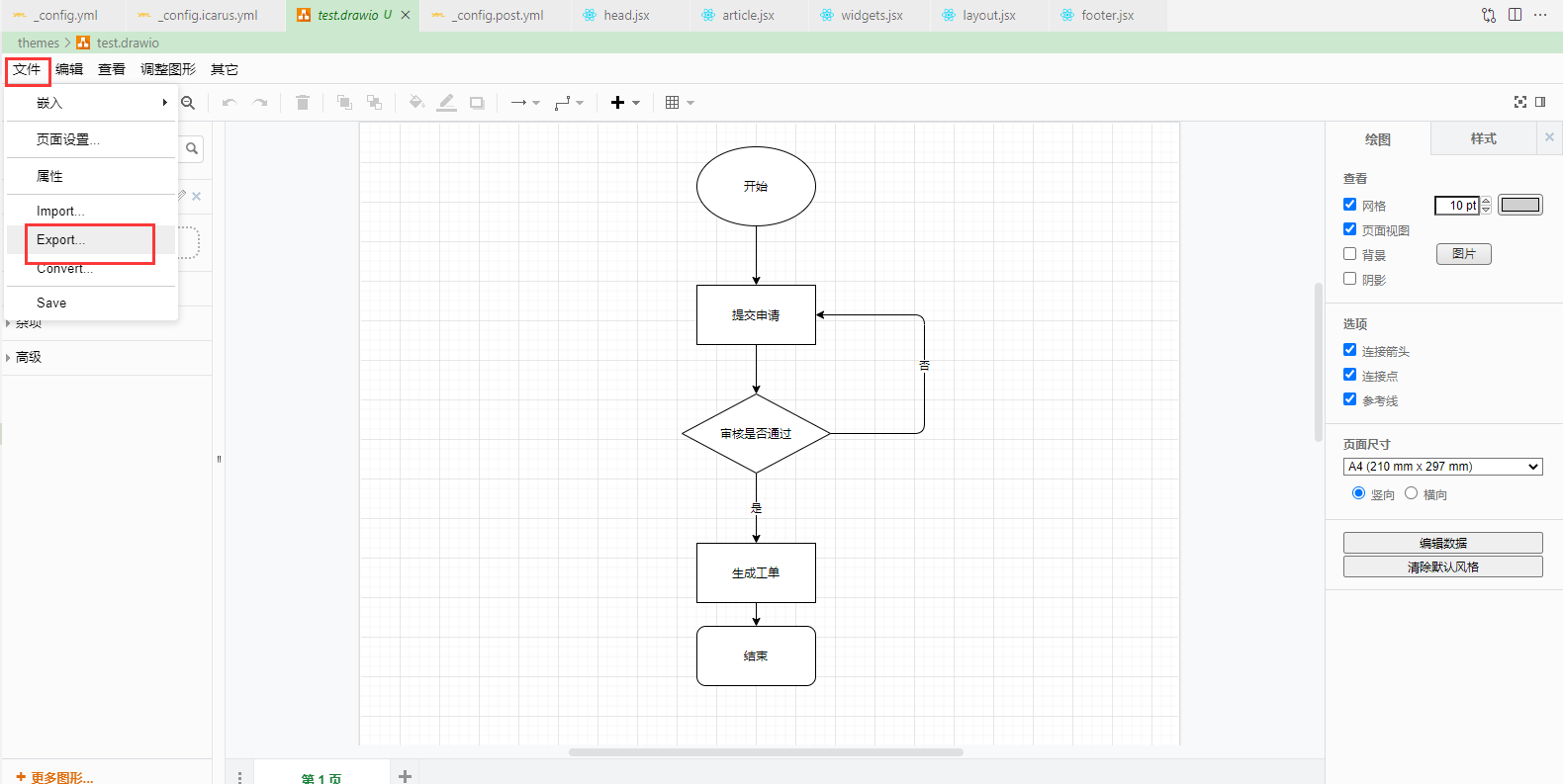Click the scratchpad edit pencil icon

tap(182, 196)
